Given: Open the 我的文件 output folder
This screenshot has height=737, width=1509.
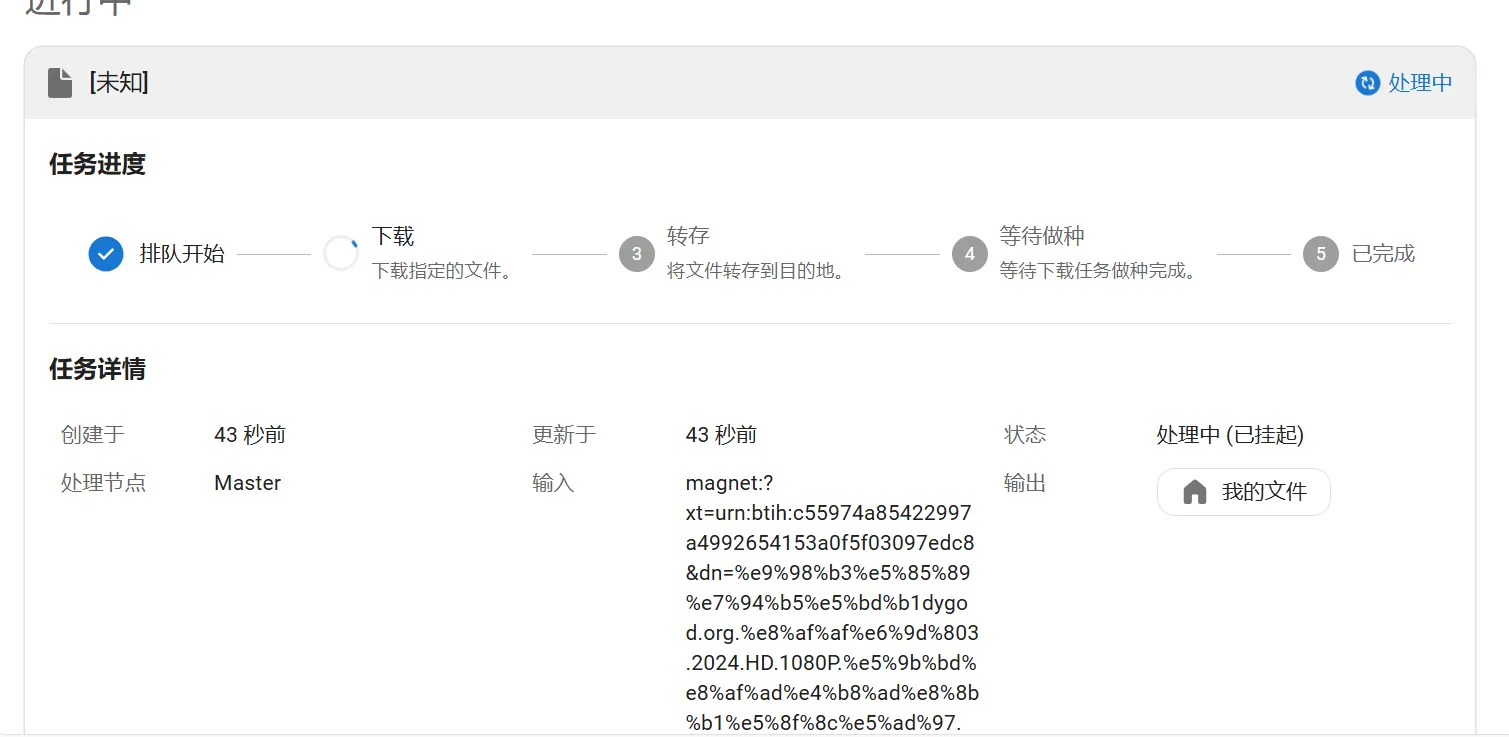Looking at the screenshot, I should click(1243, 492).
